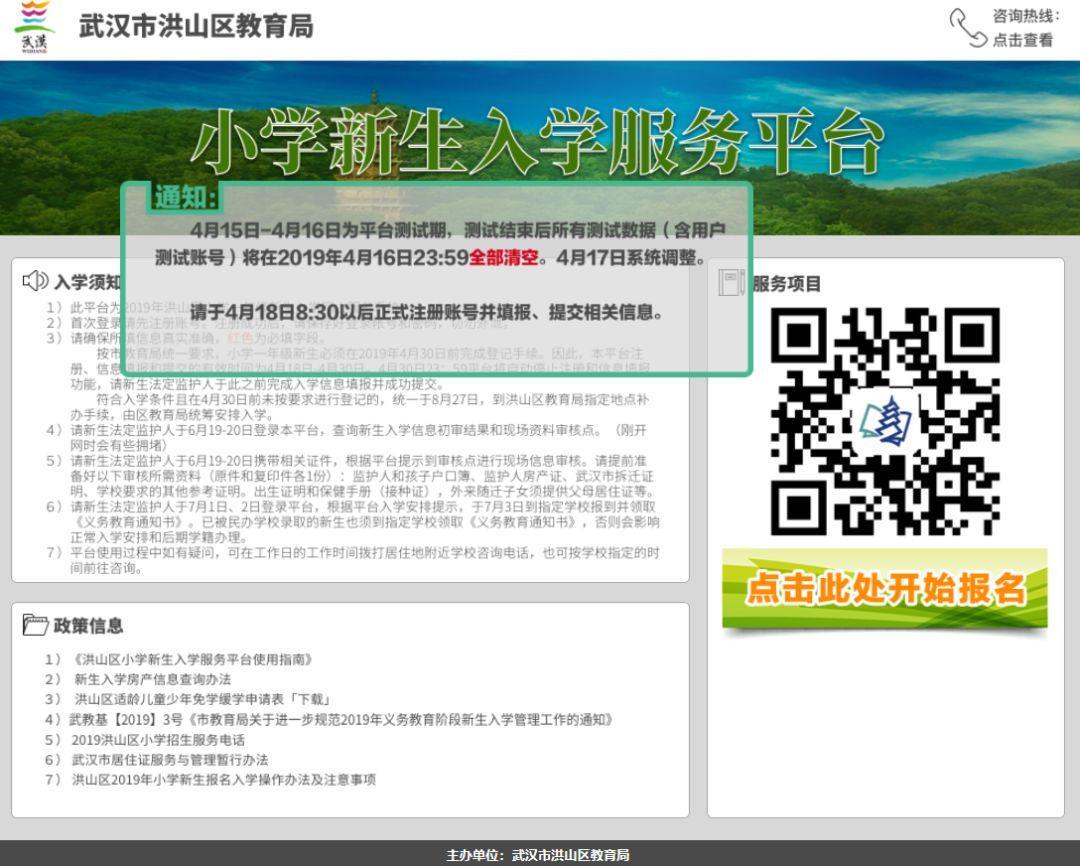
Task: Click the 服务项目 section heading
Action: pos(787,284)
